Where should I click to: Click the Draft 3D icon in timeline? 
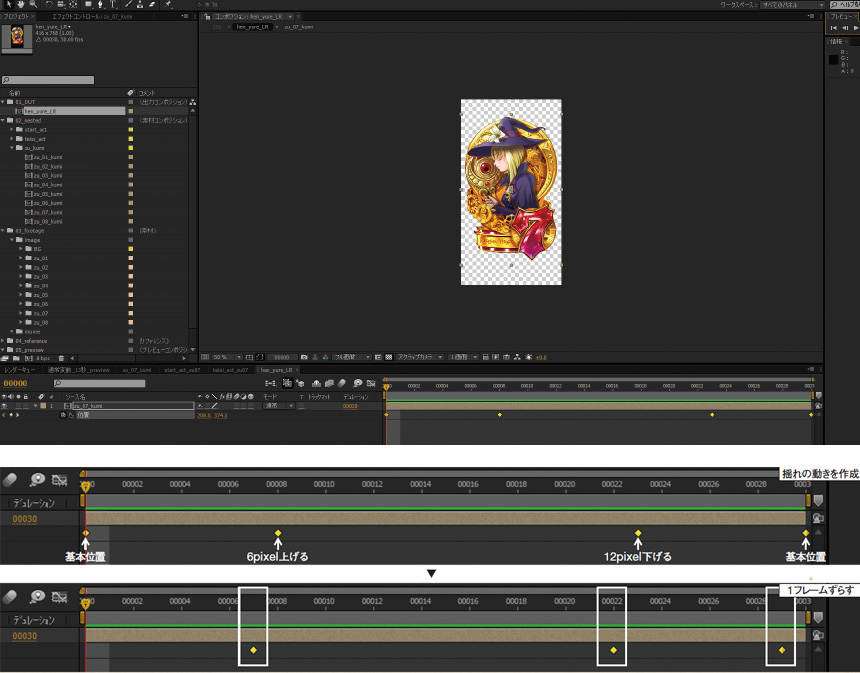pos(300,383)
